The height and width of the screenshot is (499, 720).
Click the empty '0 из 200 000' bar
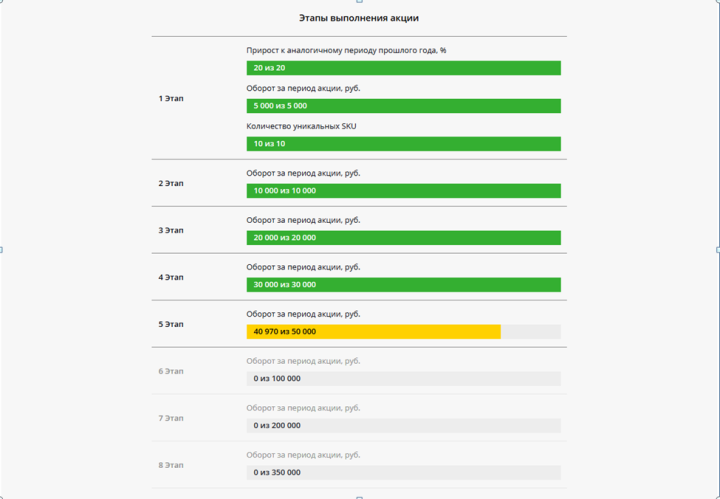[403, 426]
